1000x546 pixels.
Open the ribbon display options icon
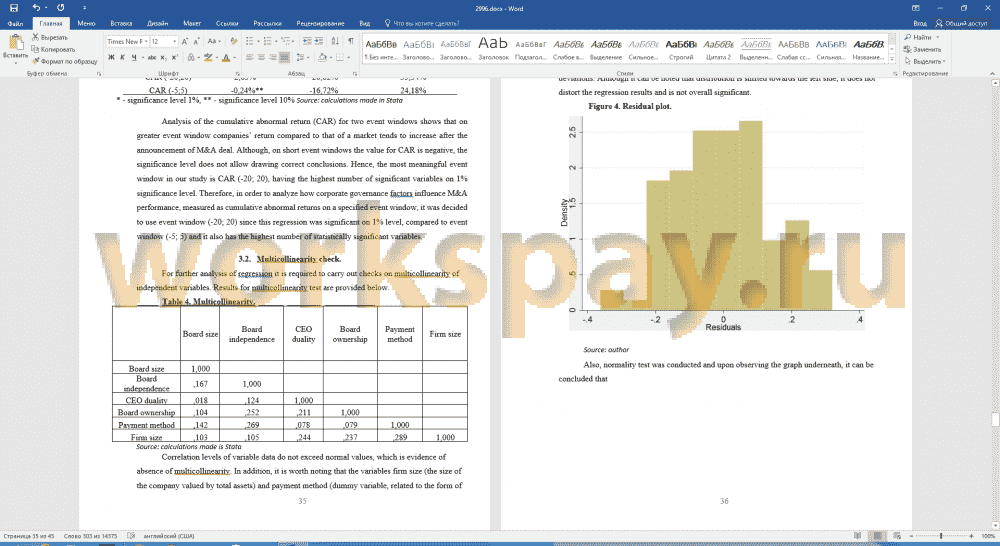click(x=916, y=8)
